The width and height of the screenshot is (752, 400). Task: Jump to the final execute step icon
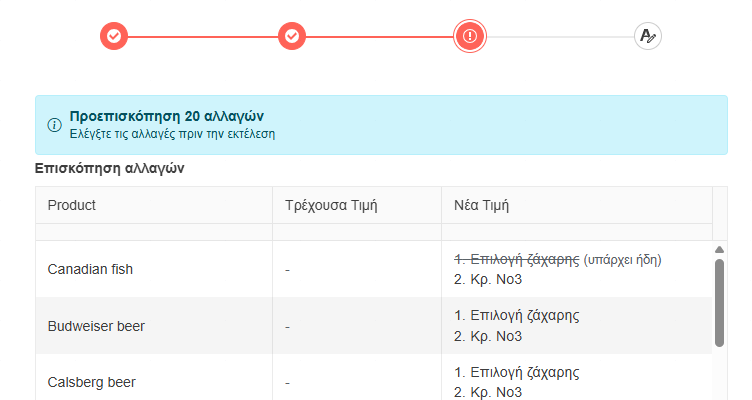click(648, 36)
